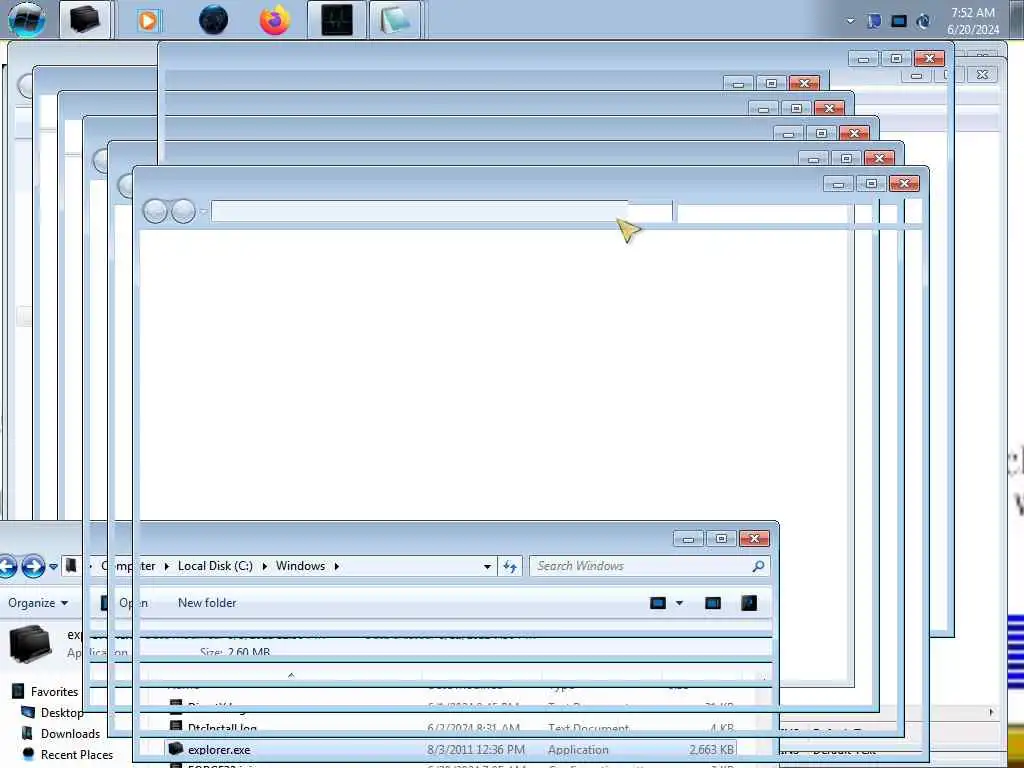Image resolution: width=1024 pixels, height=768 pixels.
Task: Open the Windows Start orb
Action: pyautogui.click(x=27, y=20)
